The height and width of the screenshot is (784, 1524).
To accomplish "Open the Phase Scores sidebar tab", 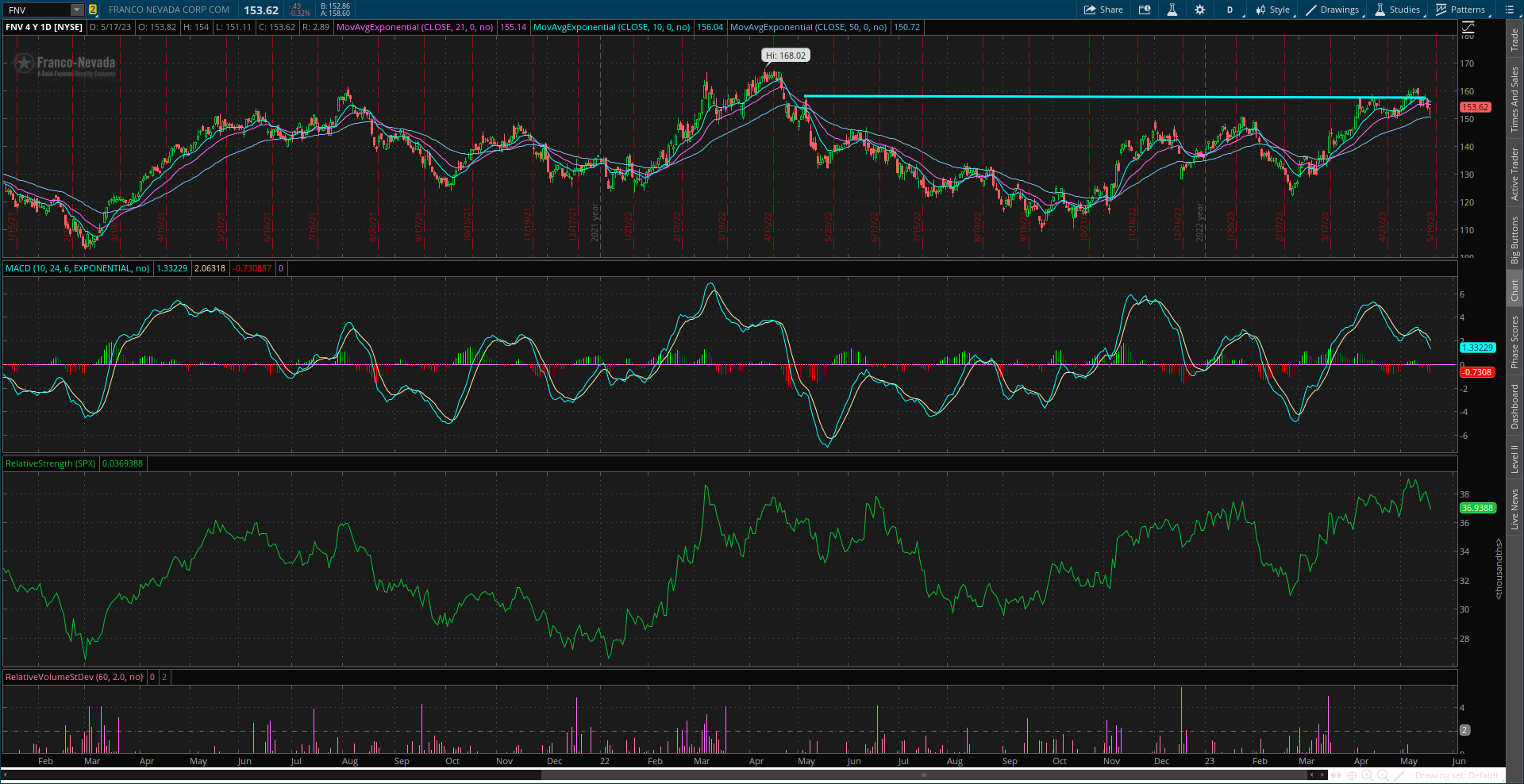I will click(1514, 342).
